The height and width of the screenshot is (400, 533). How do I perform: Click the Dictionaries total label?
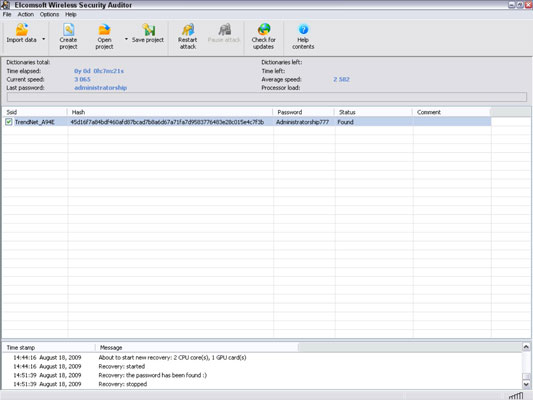click(28, 62)
